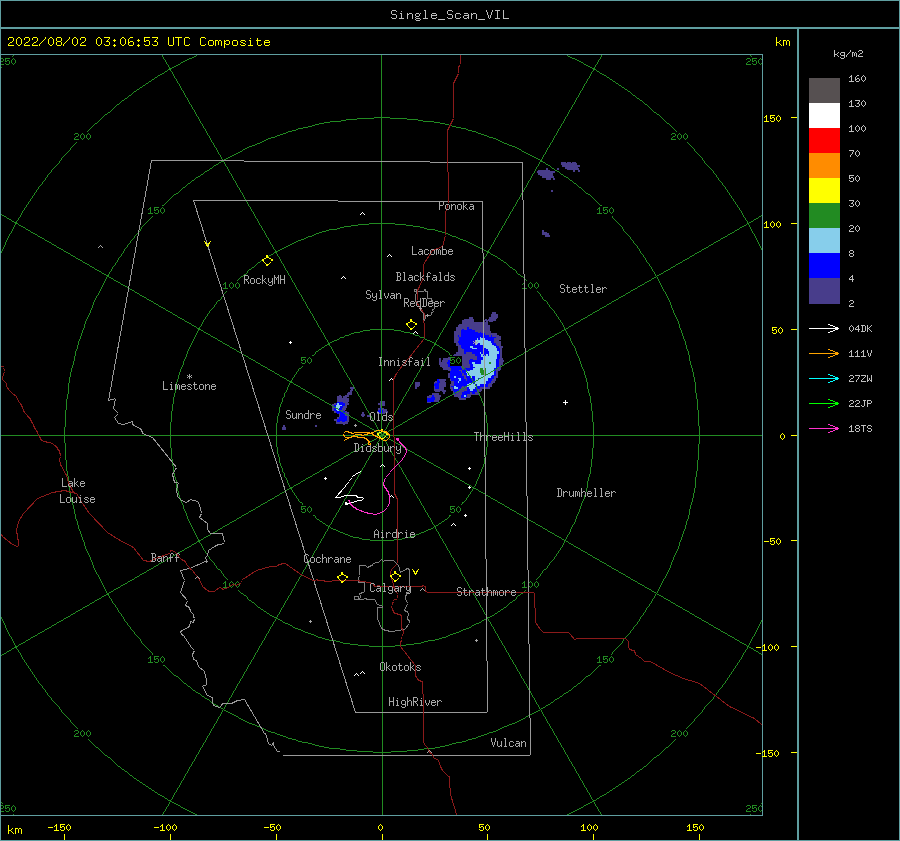The width and height of the screenshot is (900, 841).
Task: Select the purple 2-4 legend color swatch
Action: [824, 291]
